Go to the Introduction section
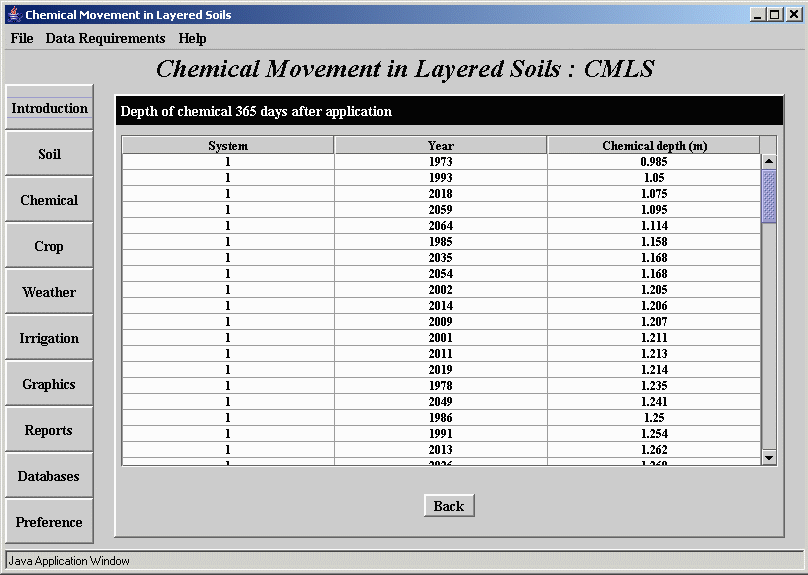The image size is (808, 575). [x=49, y=108]
